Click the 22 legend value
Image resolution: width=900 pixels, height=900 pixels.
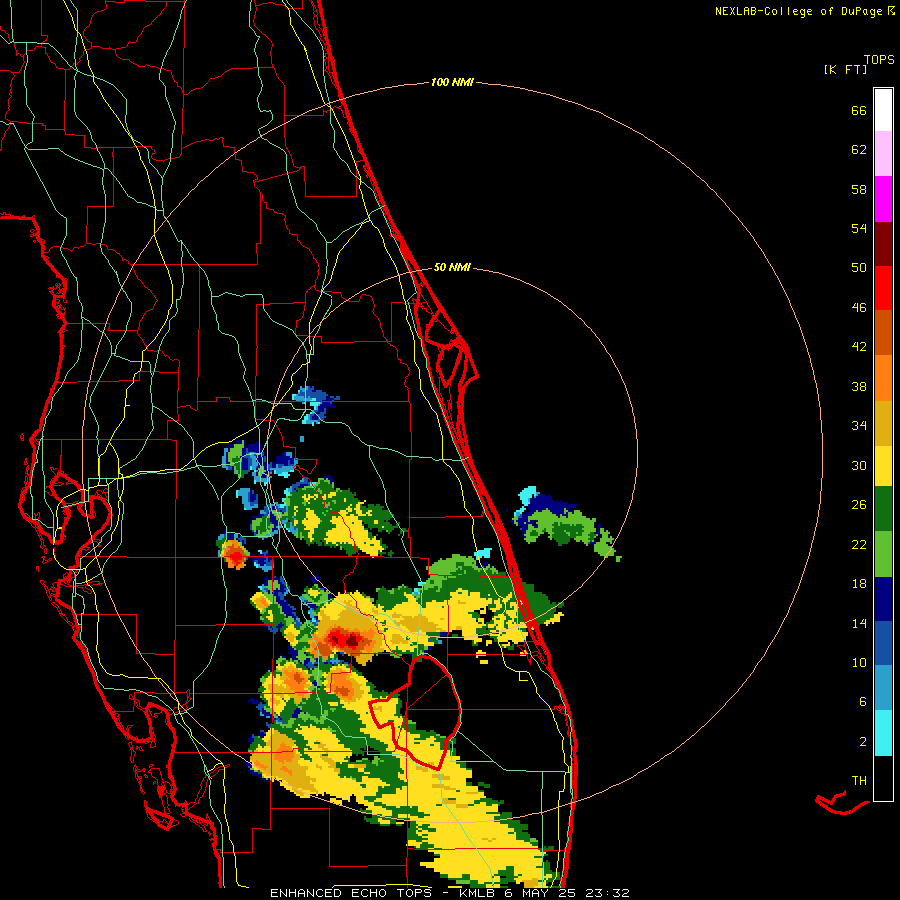click(x=859, y=544)
